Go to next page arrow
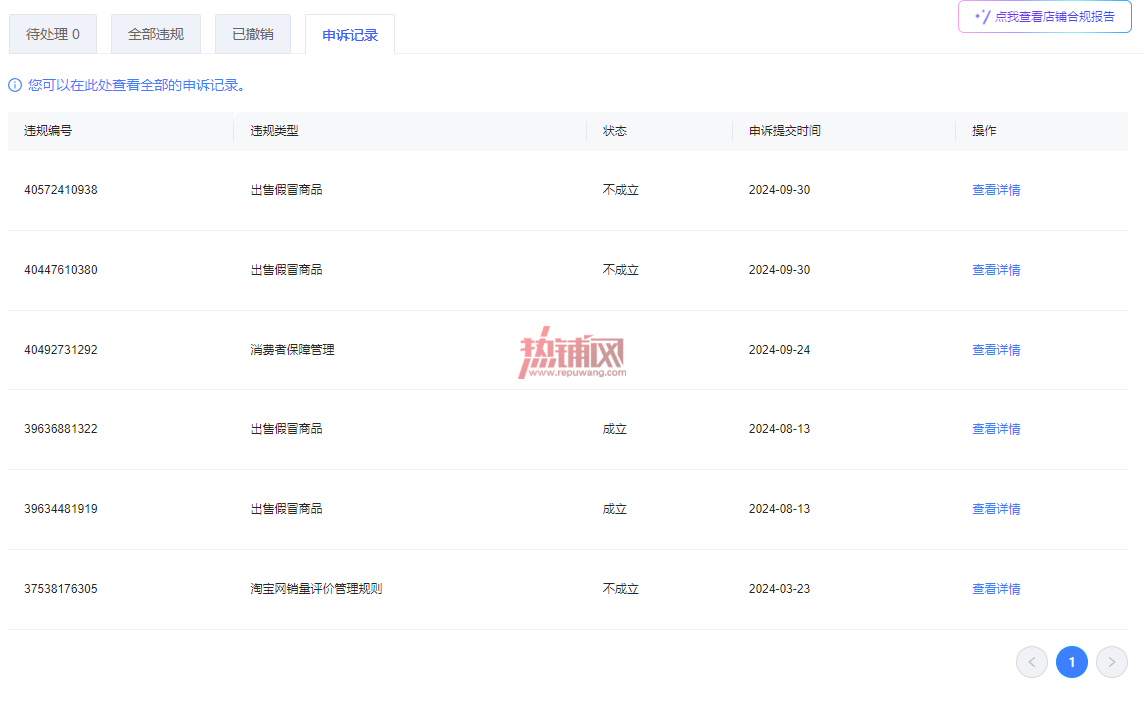Image resolution: width=1144 pixels, height=705 pixels. tap(1111, 662)
